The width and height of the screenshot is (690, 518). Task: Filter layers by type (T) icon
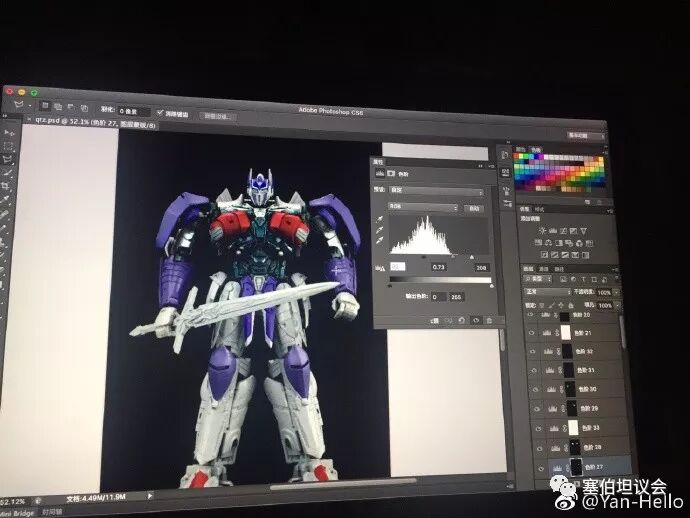584,279
